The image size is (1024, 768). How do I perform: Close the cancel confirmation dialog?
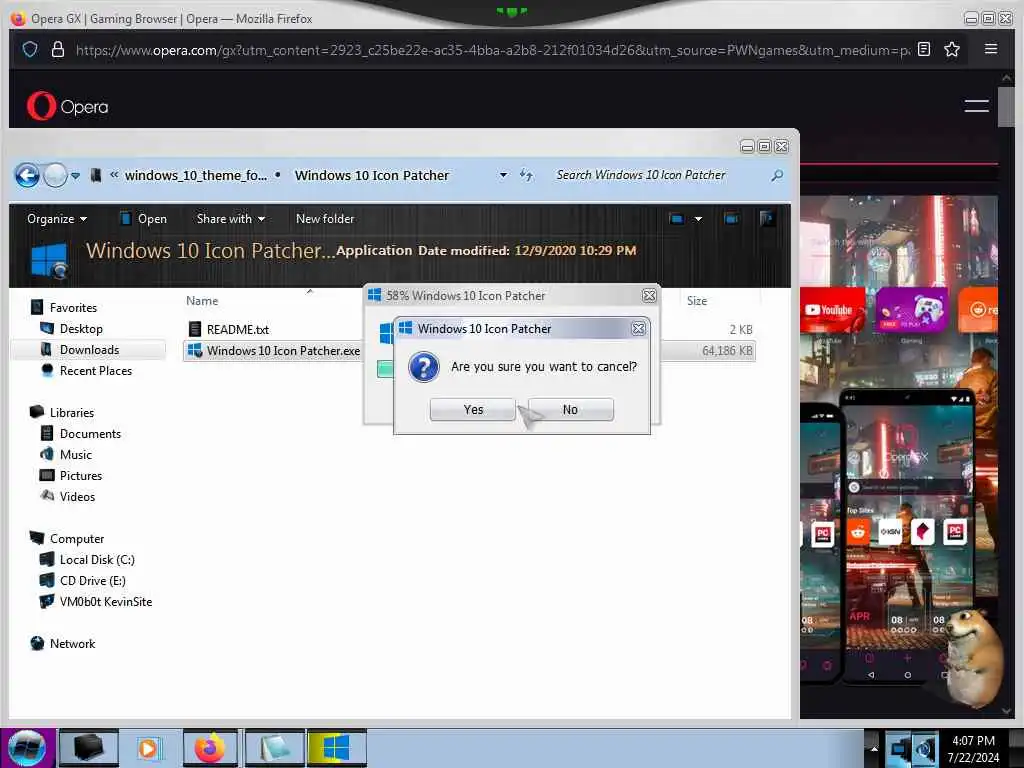point(639,328)
